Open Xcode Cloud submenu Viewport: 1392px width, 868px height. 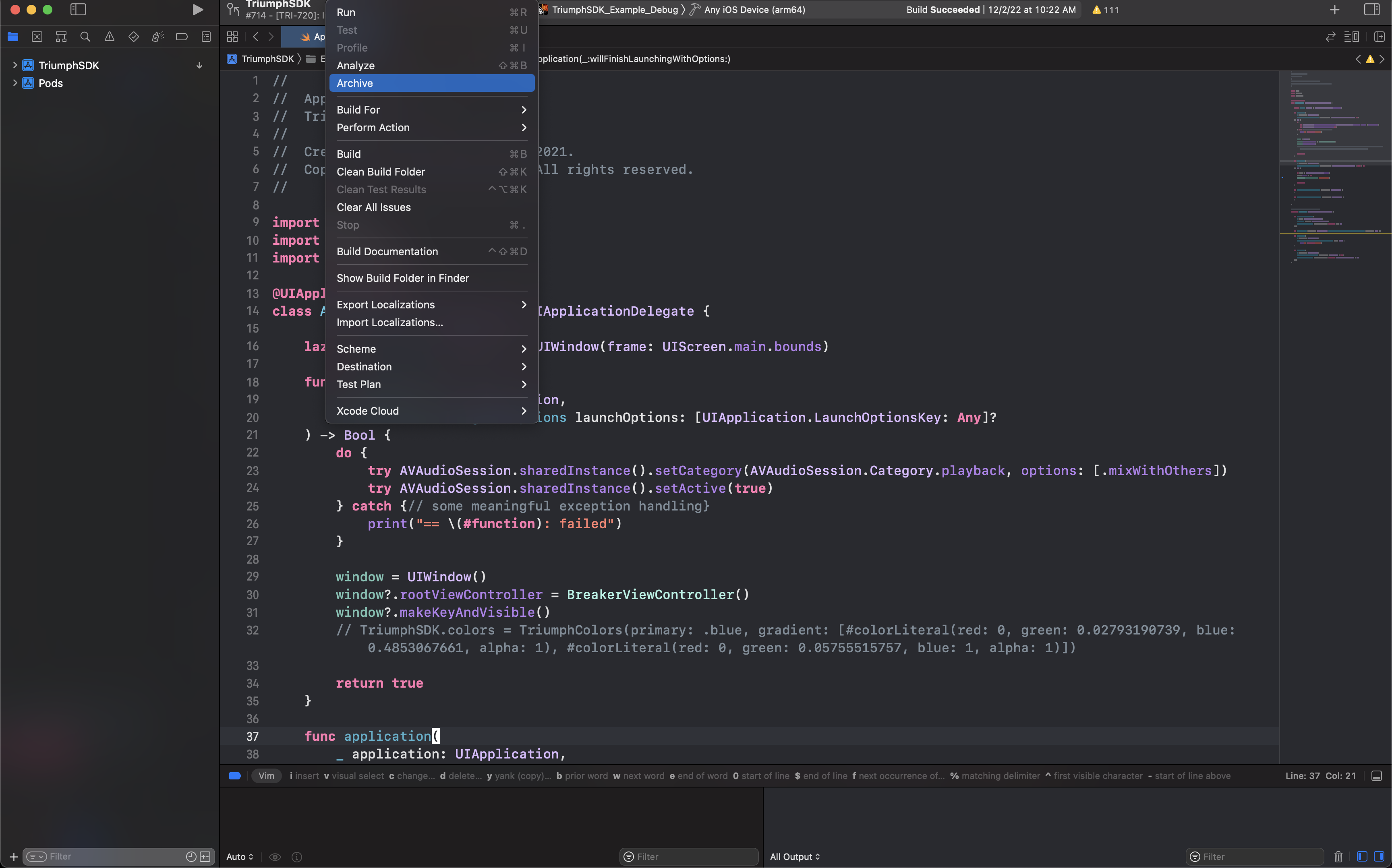click(432, 411)
